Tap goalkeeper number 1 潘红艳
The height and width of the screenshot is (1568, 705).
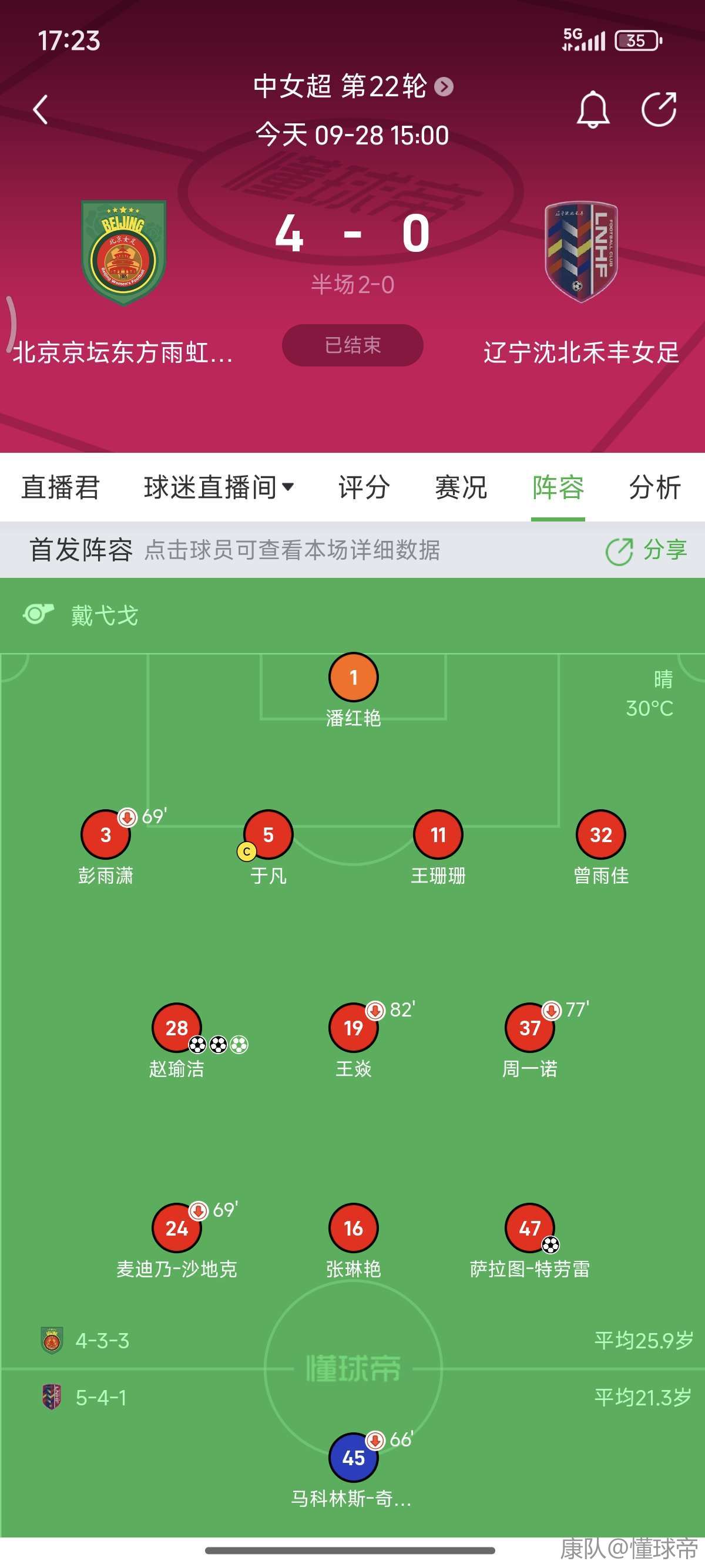(x=353, y=678)
